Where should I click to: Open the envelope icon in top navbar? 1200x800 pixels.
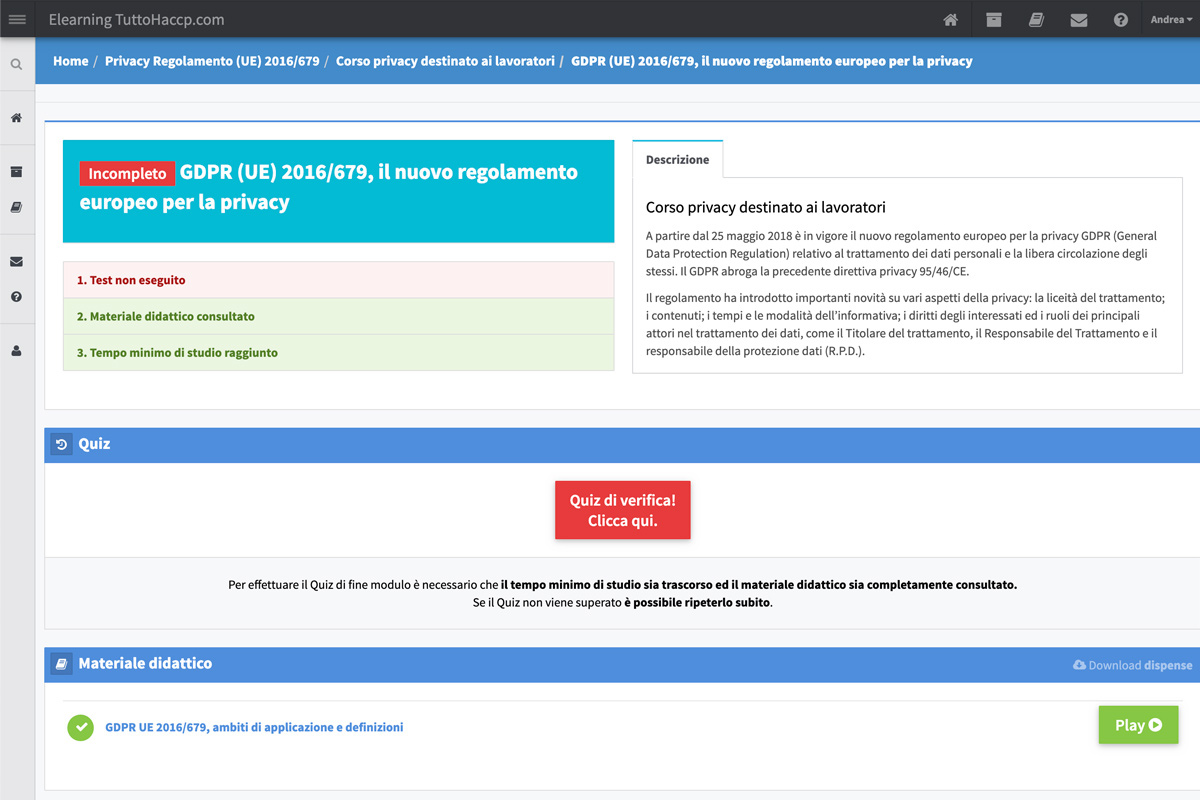(x=1078, y=20)
